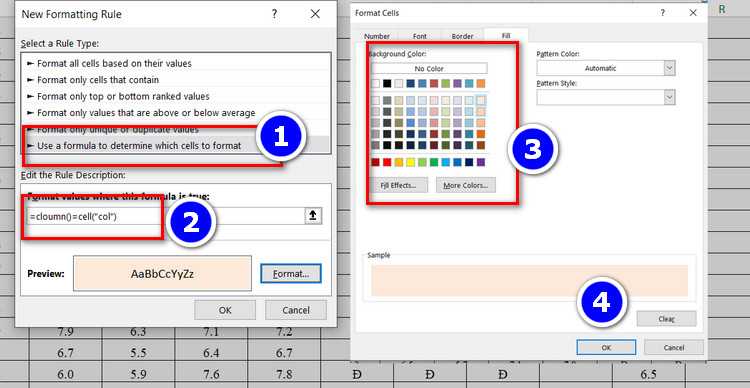Confirm with OK in New Formatting Rule
The height and width of the screenshot is (388, 750).
pos(225,310)
